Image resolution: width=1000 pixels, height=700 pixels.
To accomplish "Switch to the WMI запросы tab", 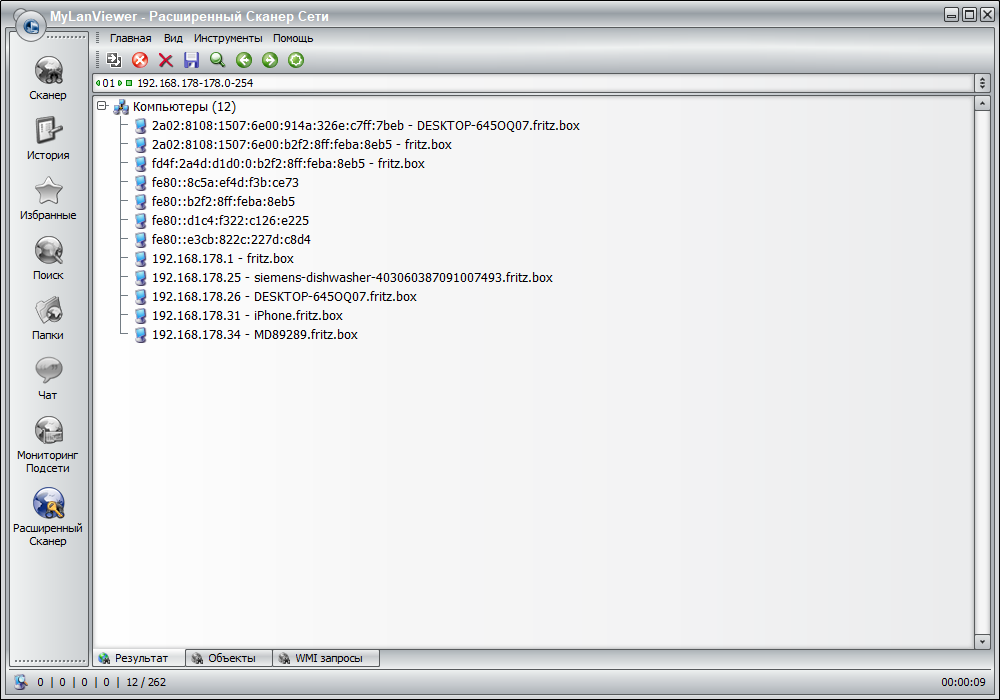I will tap(327, 658).
